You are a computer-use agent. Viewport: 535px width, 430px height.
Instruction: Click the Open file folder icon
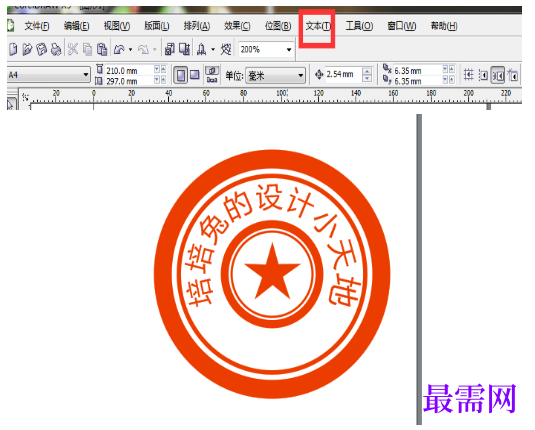pyautogui.click(x=27, y=49)
